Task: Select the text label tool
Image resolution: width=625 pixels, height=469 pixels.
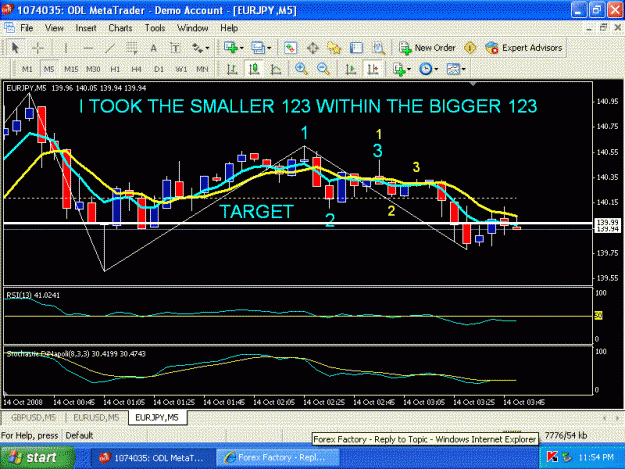Action: [x=175, y=48]
